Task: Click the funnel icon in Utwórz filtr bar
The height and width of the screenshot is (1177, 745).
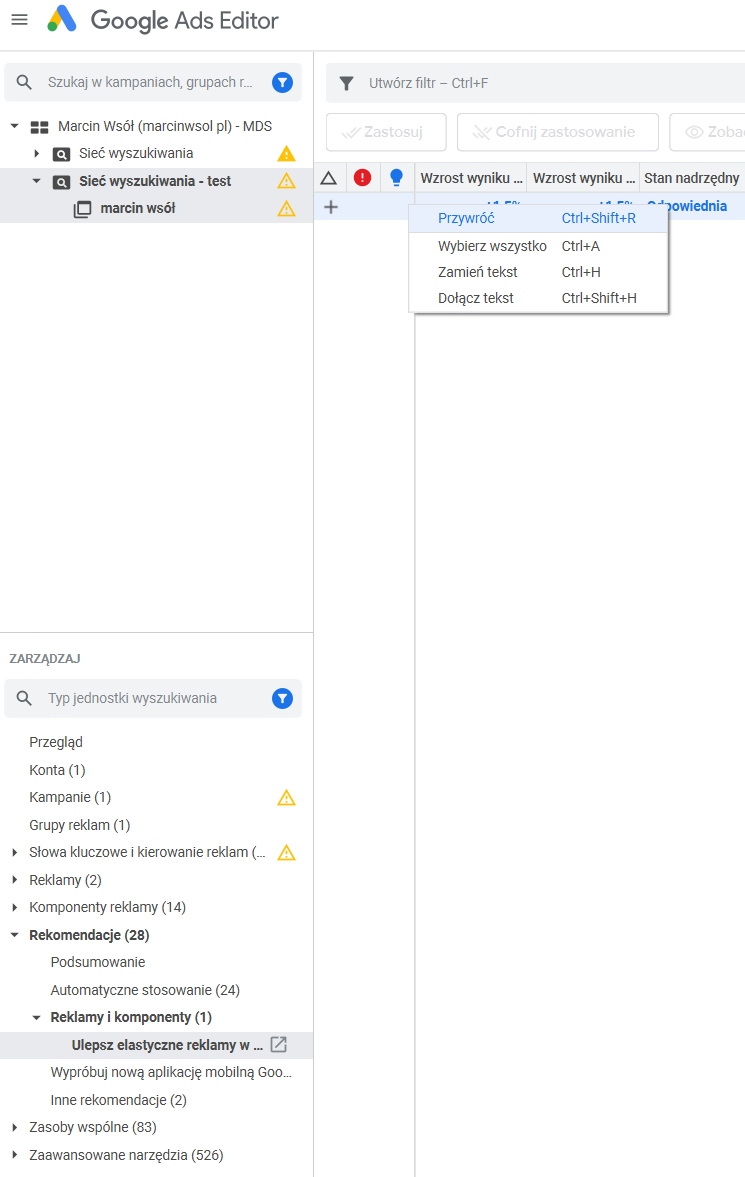Action: tap(346, 83)
